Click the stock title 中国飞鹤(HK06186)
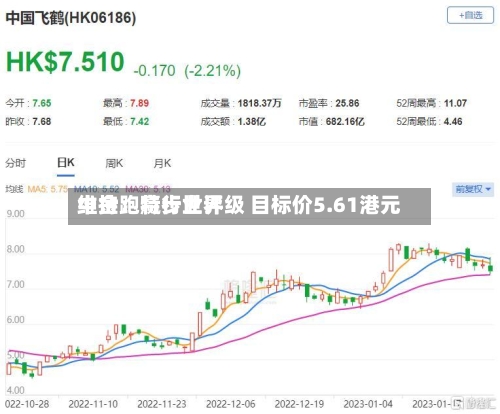The image size is (500, 414). point(71,17)
